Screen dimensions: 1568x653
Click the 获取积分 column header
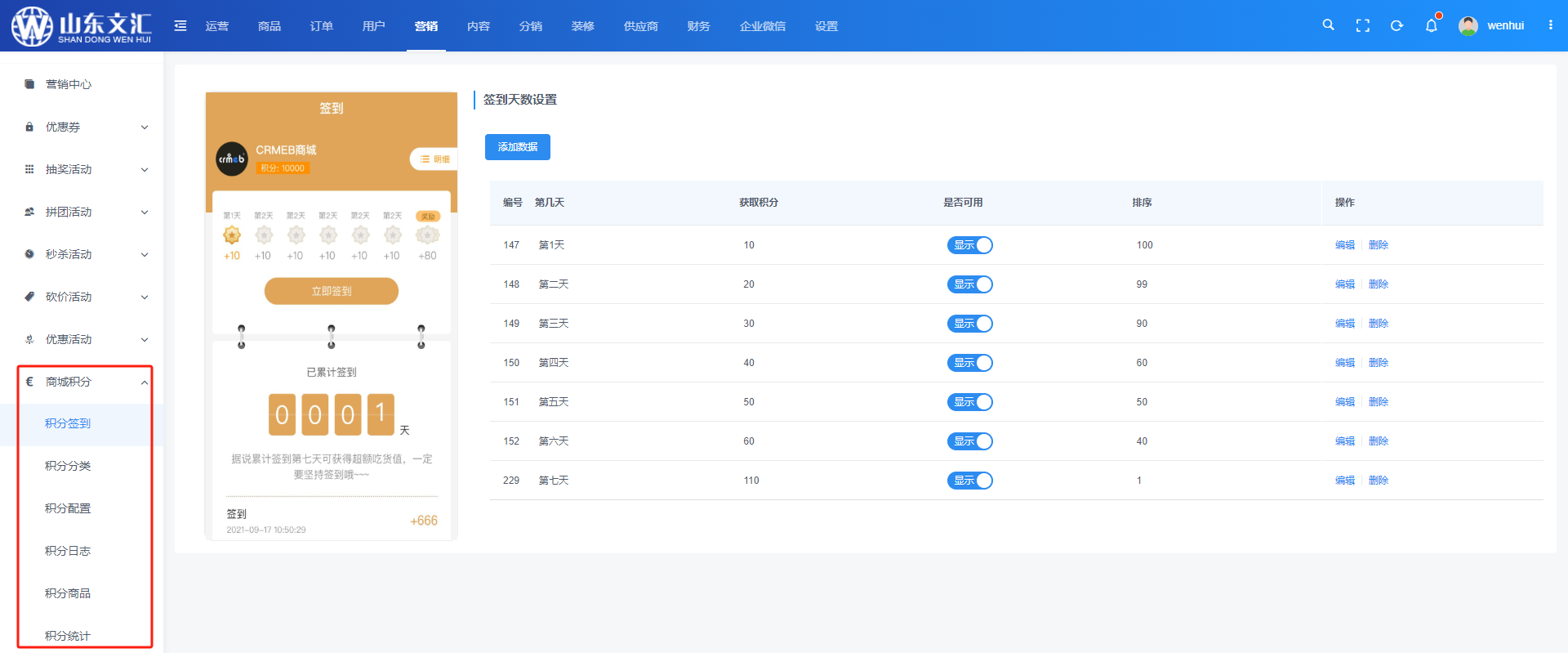click(759, 203)
